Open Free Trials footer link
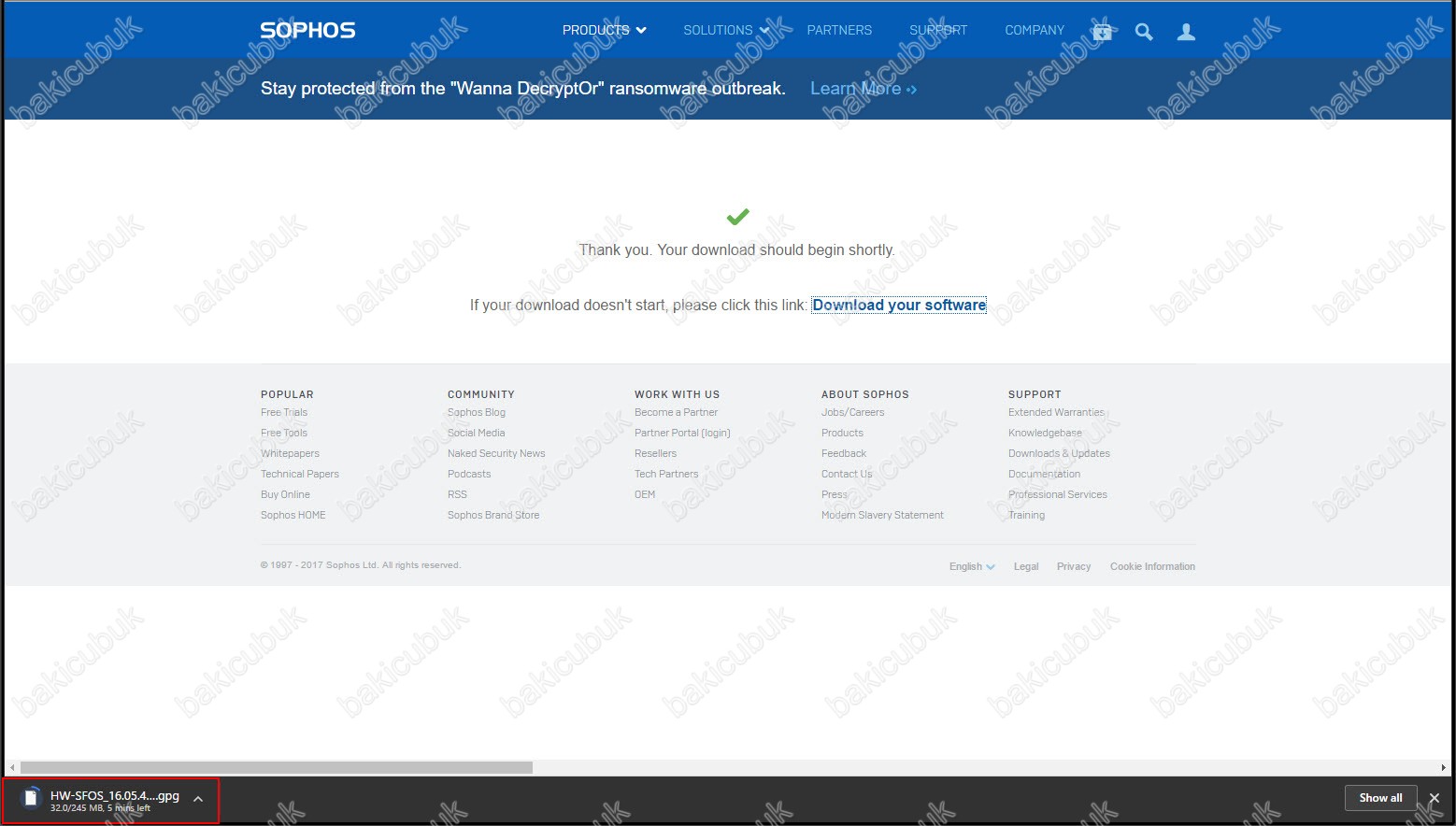 pos(284,412)
